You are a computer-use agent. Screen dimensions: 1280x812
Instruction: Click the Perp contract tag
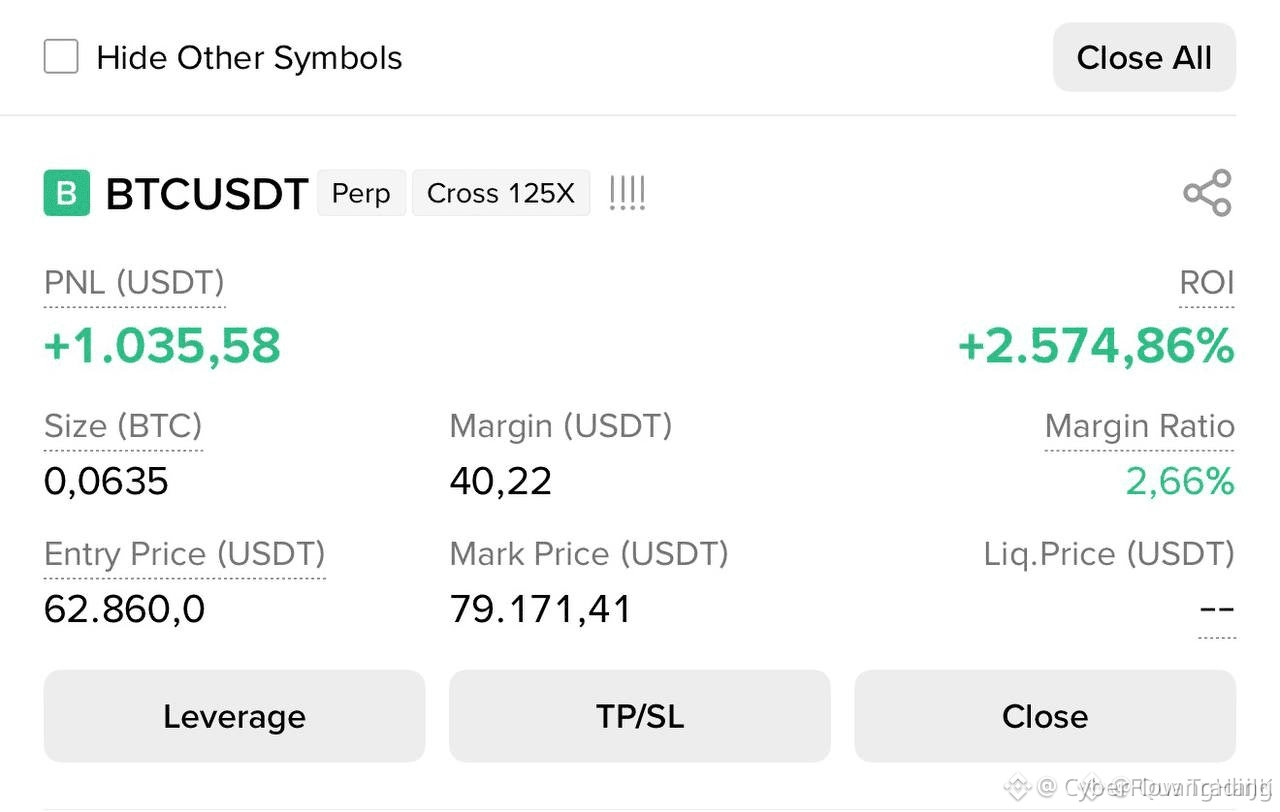click(x=361, y=193)
